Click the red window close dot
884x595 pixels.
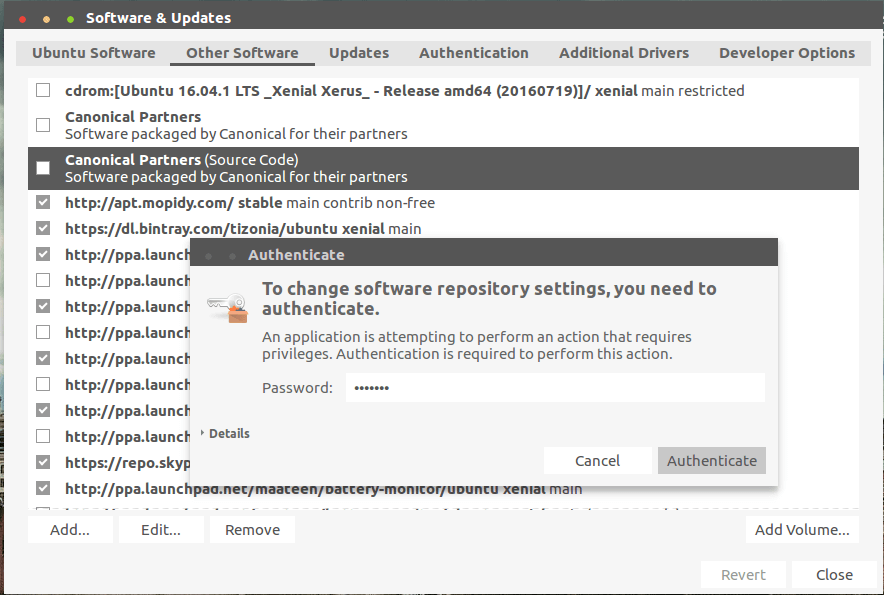click(x=23, y=19)
